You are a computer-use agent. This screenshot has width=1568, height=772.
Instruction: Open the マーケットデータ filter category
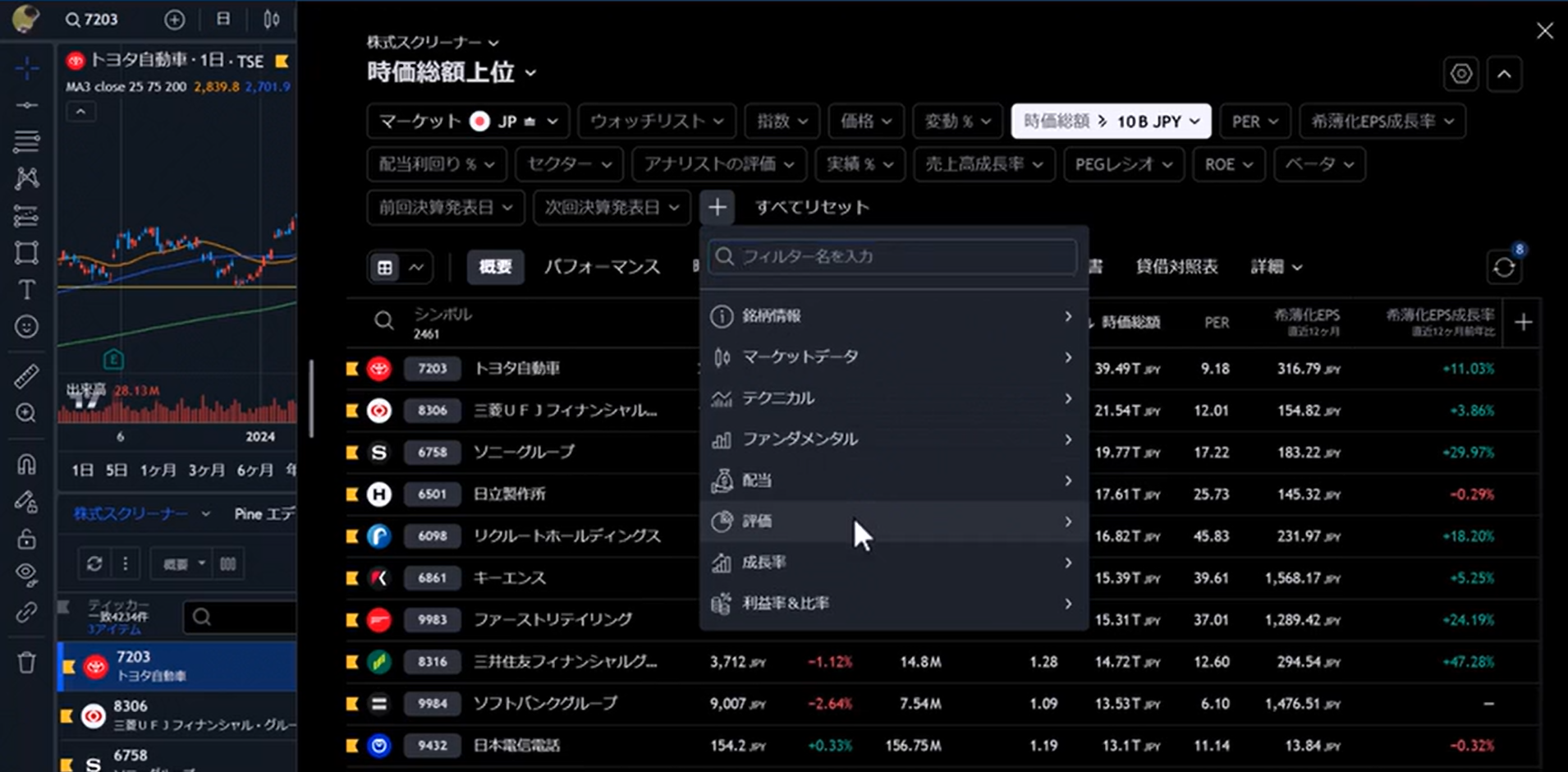(893, 357)
